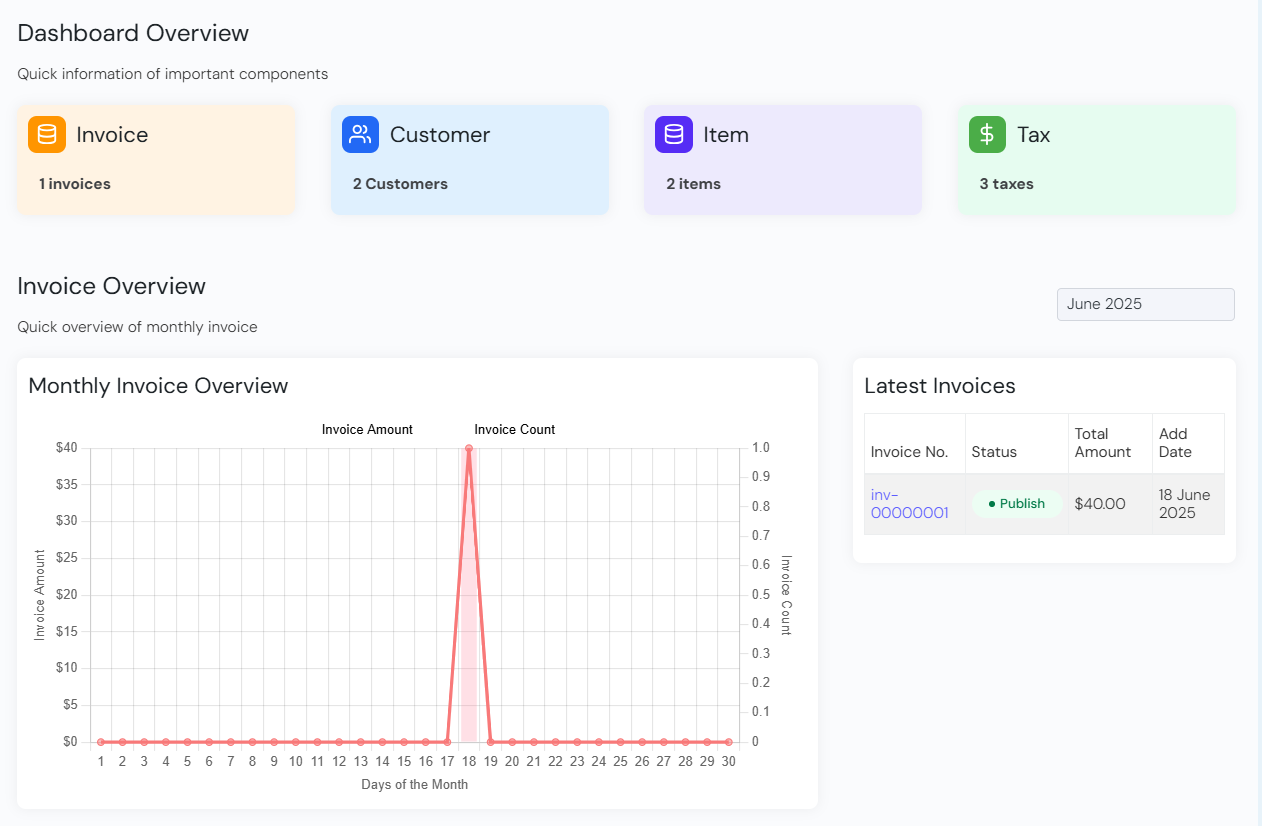Image resolution: width=1262 pixels, height=826 pixels.
Task: Select the '2 items' count text
Action: point(693,184)
